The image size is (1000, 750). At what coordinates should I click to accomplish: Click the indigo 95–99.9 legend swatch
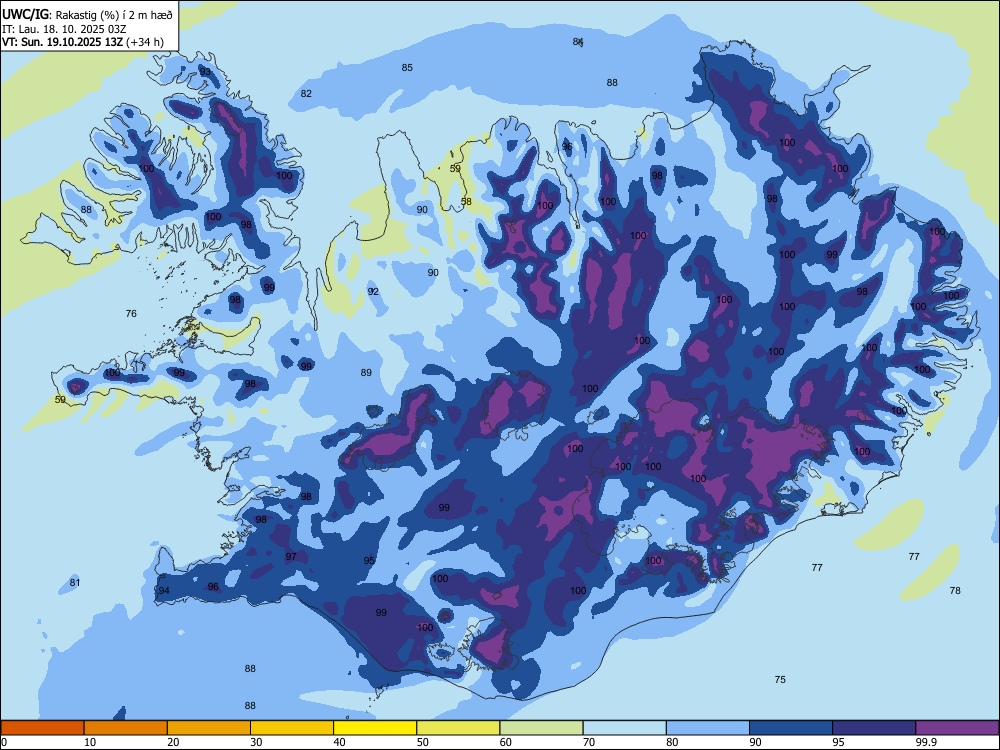(874, 728)
